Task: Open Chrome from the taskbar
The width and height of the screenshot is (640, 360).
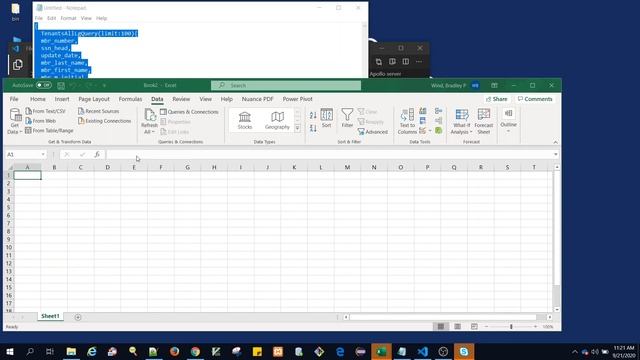Action: [x=195, y=351]
